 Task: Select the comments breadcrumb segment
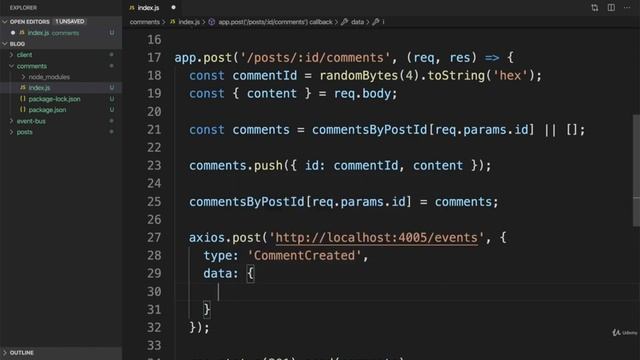click(x=144, y=22)
